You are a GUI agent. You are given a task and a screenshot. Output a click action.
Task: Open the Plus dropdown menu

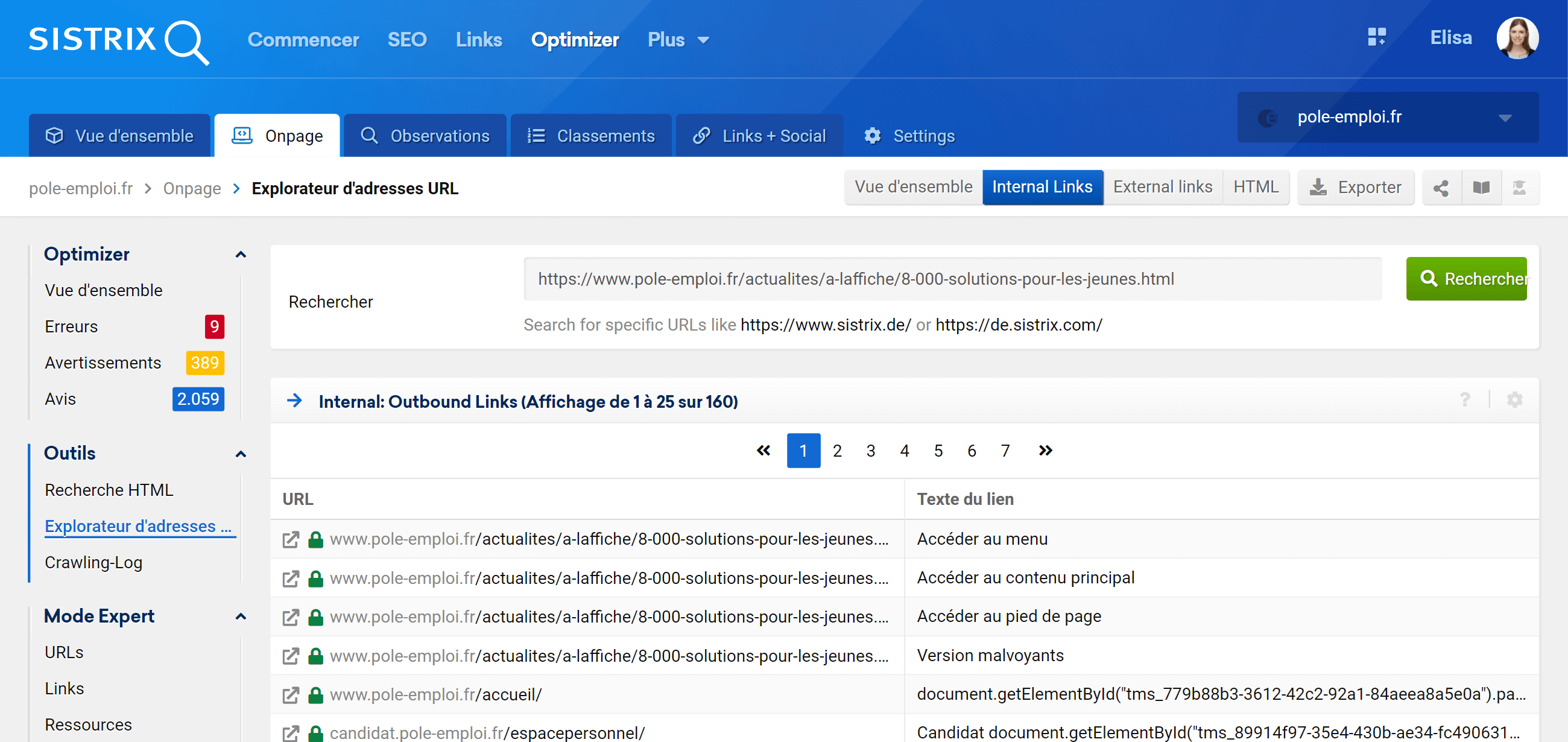[x=678, y=40]
